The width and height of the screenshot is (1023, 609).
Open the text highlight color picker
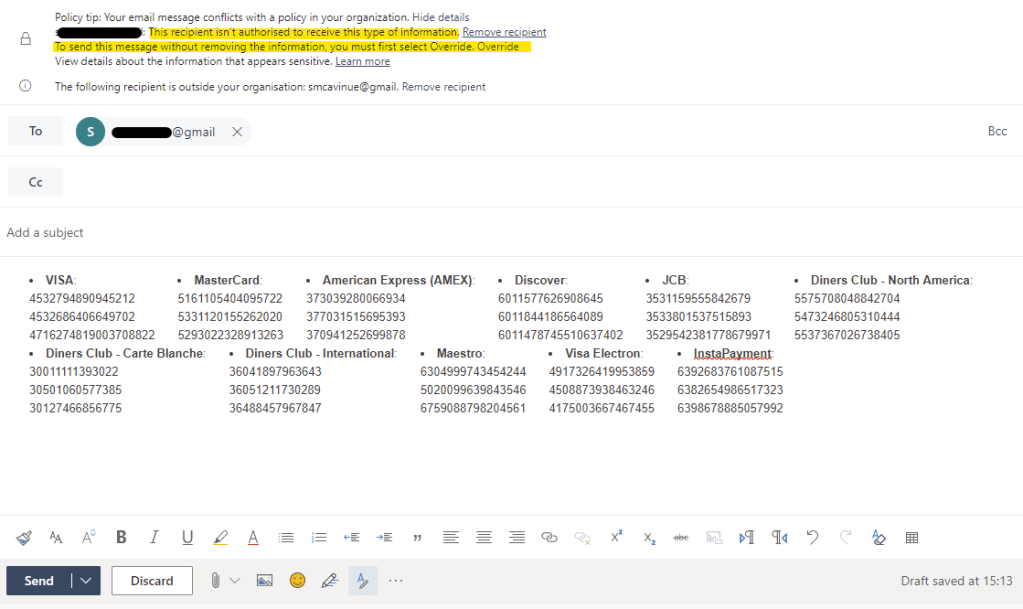pos(220,537)
